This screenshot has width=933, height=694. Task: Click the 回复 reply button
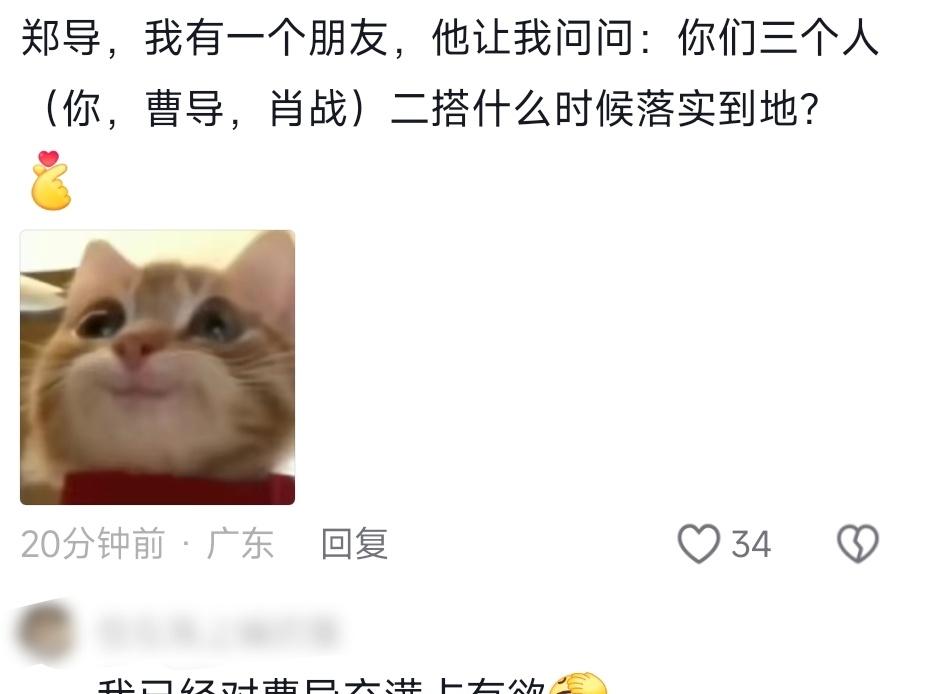pyautogui.click(x=355, y=544)
